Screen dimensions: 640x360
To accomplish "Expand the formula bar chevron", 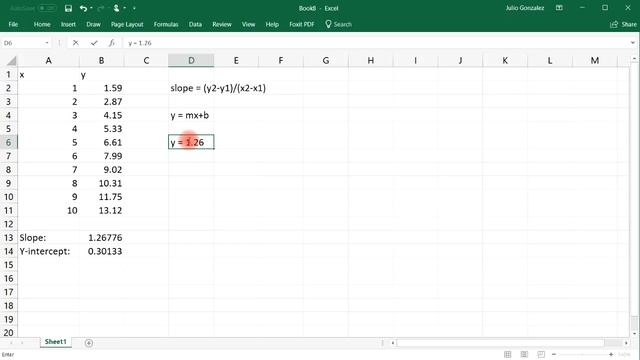I will point(633,43).
